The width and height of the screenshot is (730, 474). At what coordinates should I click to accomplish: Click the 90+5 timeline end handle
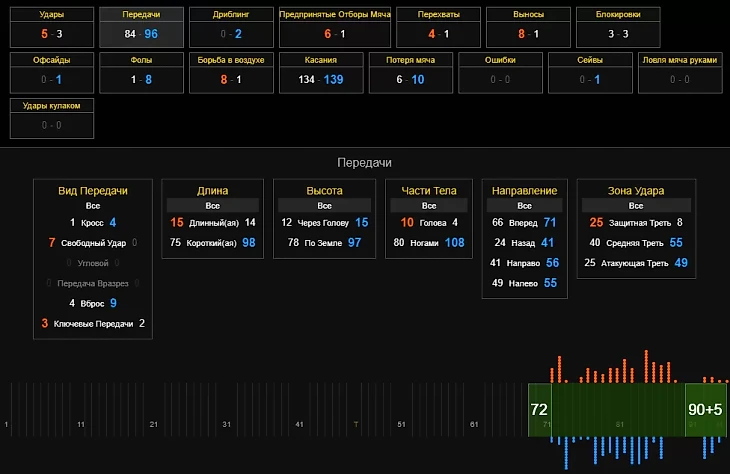(x=705, y=410)
